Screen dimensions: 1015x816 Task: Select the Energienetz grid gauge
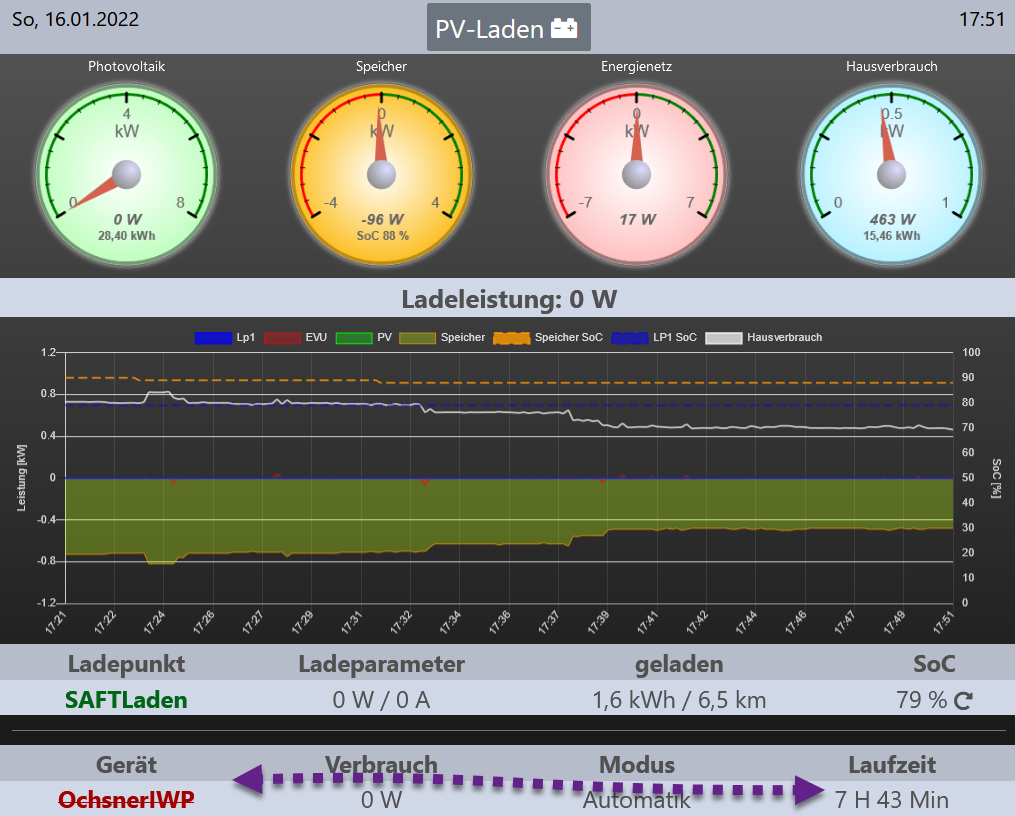pos(636,175)
